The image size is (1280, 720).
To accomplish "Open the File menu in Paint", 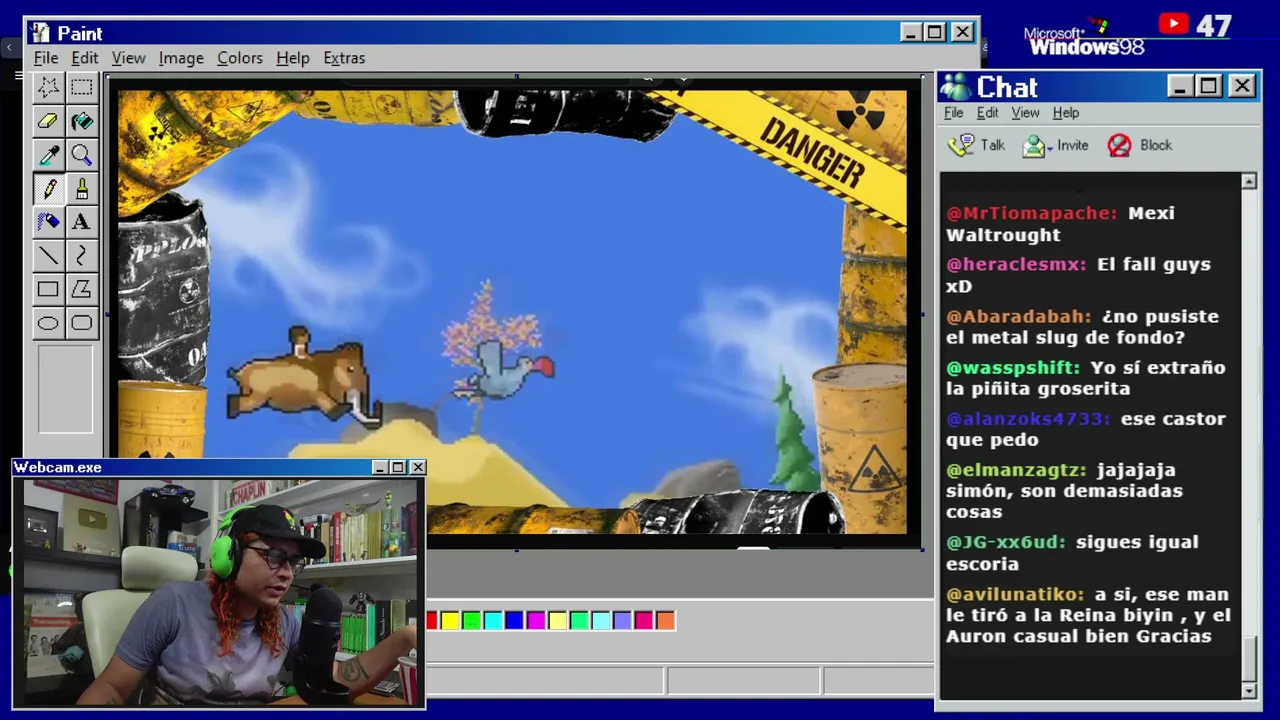I will point(46,58).
